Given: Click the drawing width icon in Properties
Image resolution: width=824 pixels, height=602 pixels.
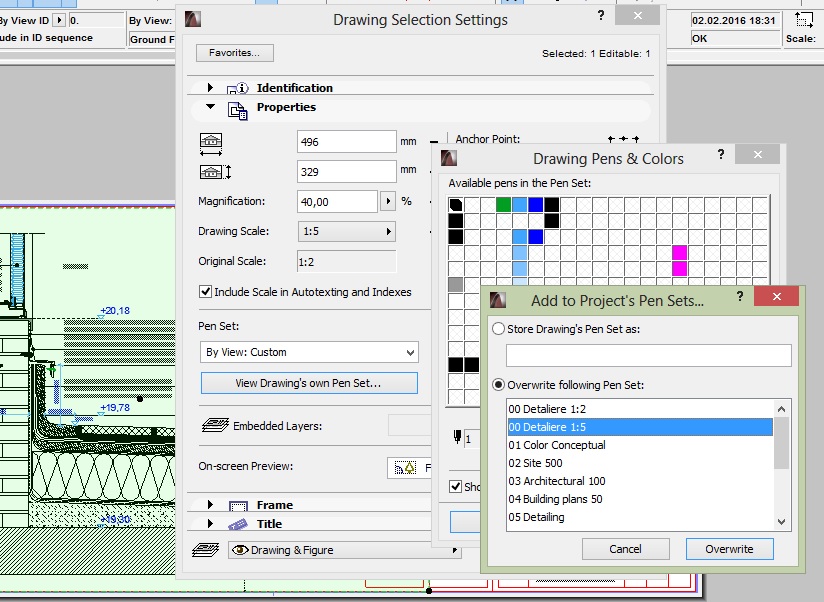Looking at the screenshot, I should tap(209, 142).
